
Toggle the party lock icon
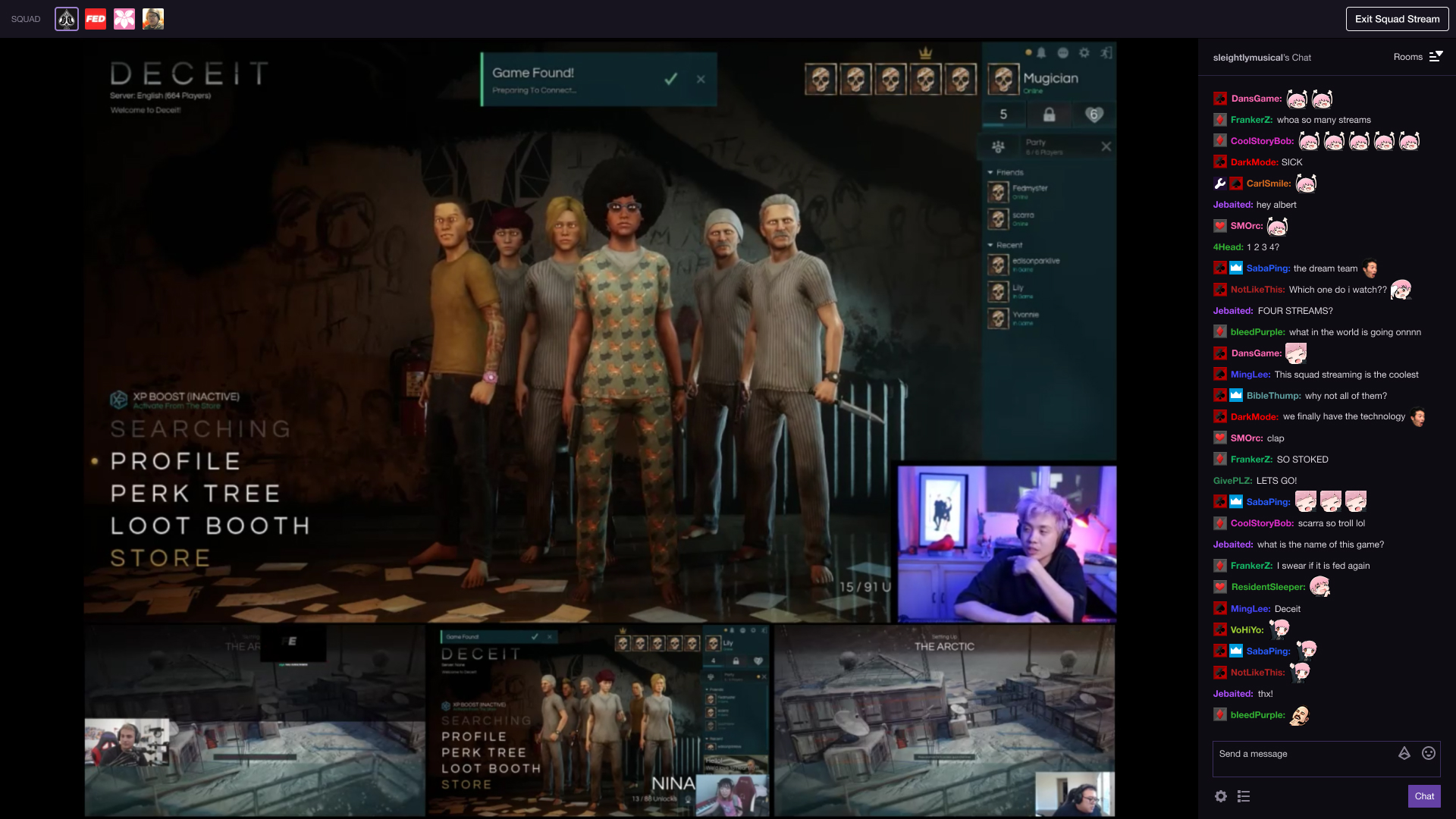1049,115
